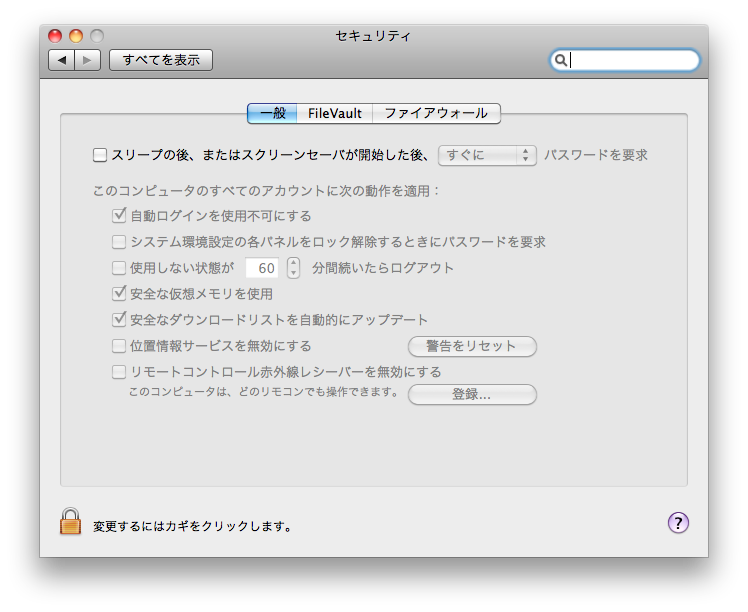
Task: Go back with the left arrow button
Action: tap(62, 60)
